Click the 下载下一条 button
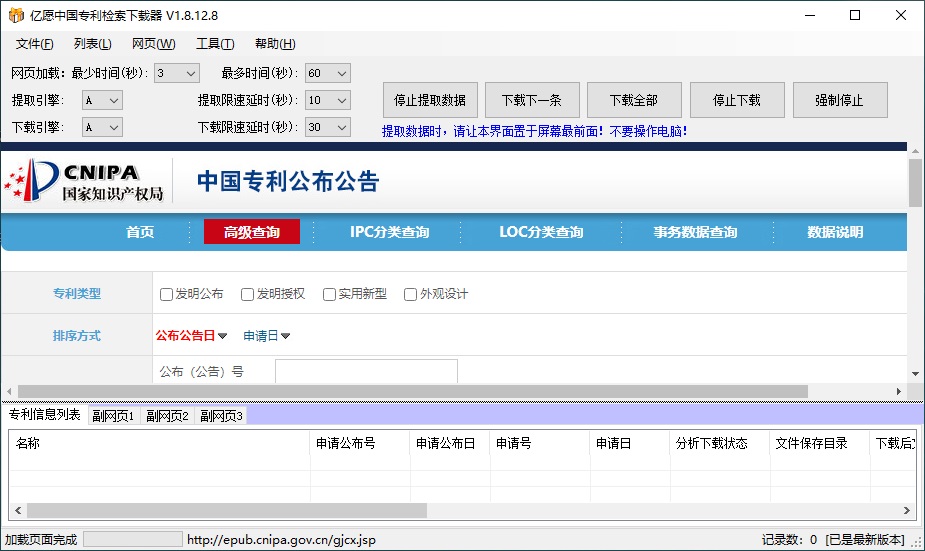Viewport: 925px width, 551px height. click(532, 100)
